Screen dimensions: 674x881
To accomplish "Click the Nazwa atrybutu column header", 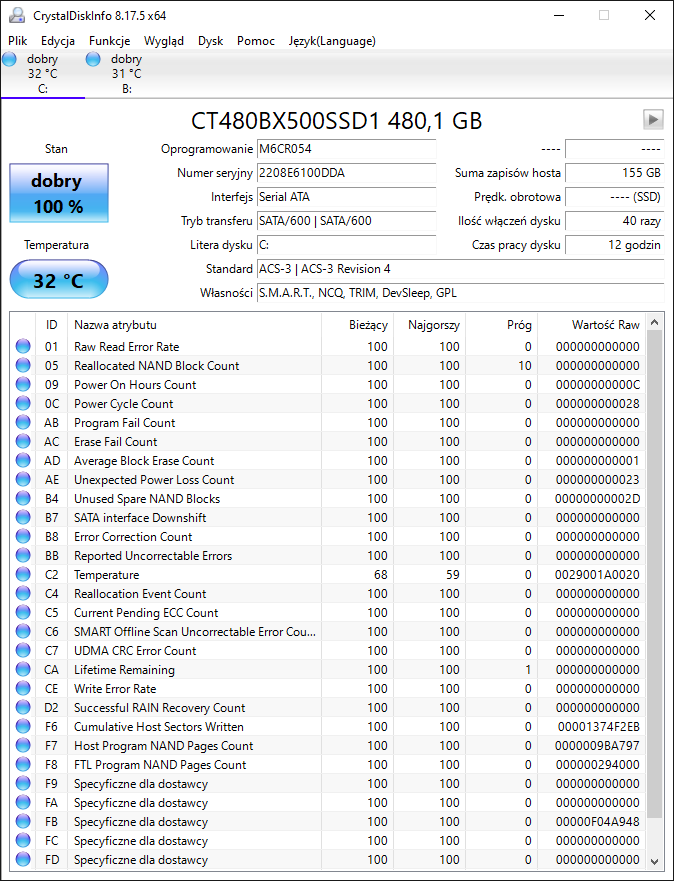I will 194,325.
